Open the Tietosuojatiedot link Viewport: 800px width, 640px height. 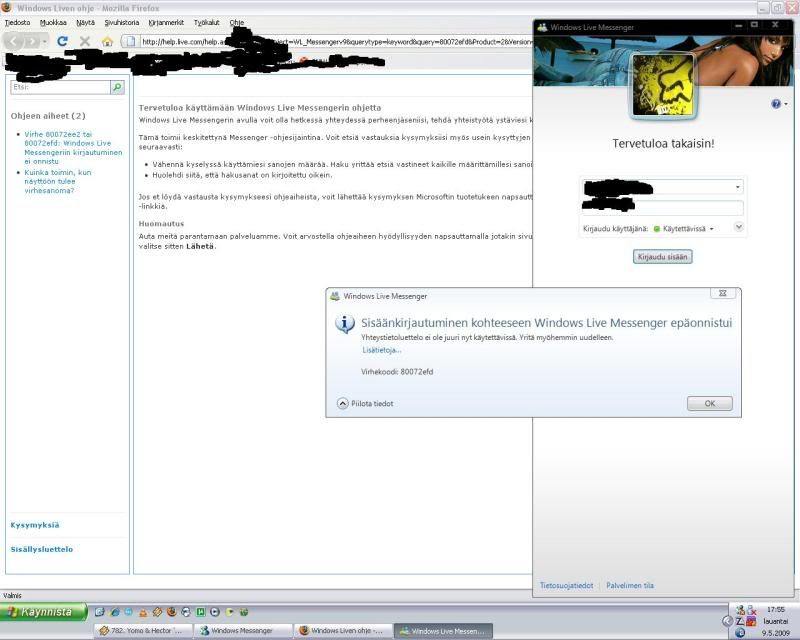point(566,585)
